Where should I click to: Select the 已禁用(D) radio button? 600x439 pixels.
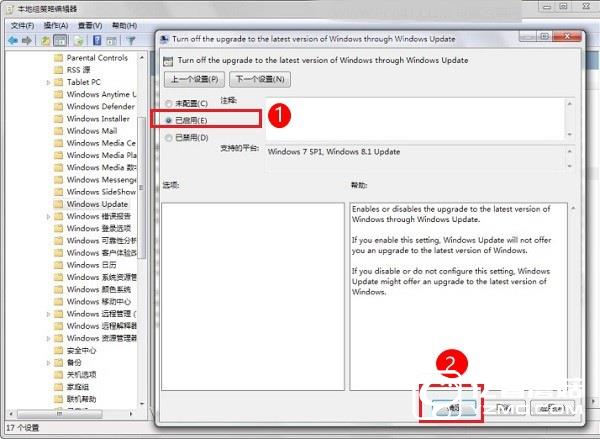168,138
